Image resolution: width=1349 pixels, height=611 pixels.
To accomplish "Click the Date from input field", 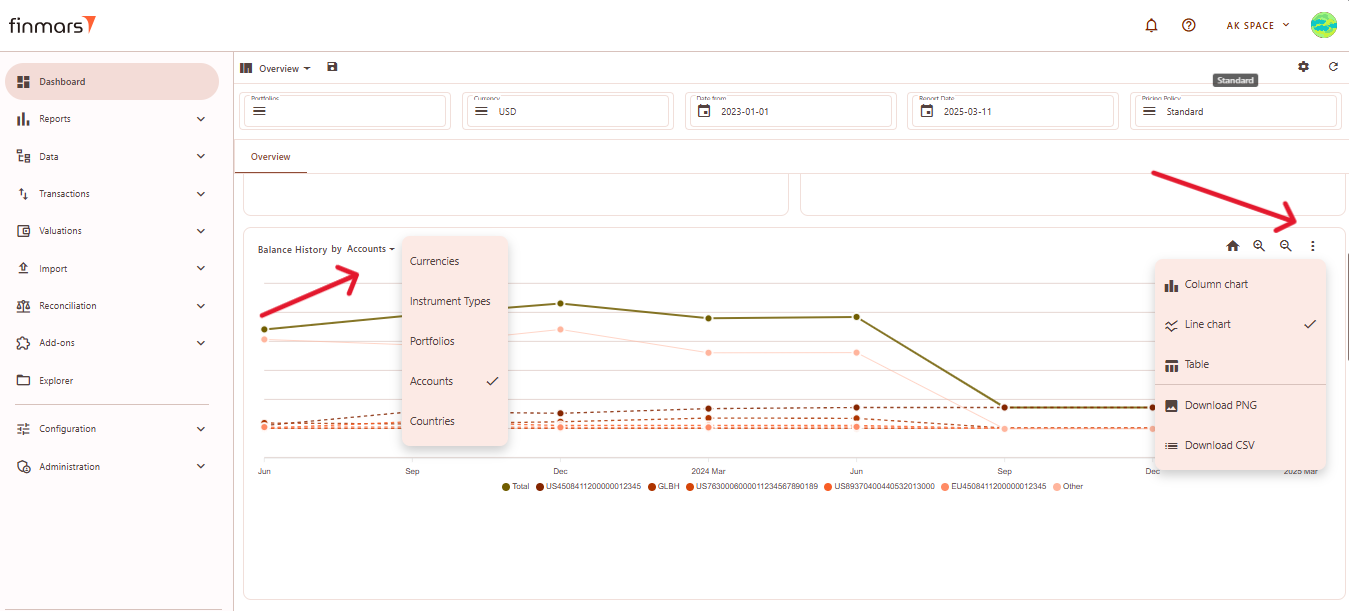I will tap(790, 112).
